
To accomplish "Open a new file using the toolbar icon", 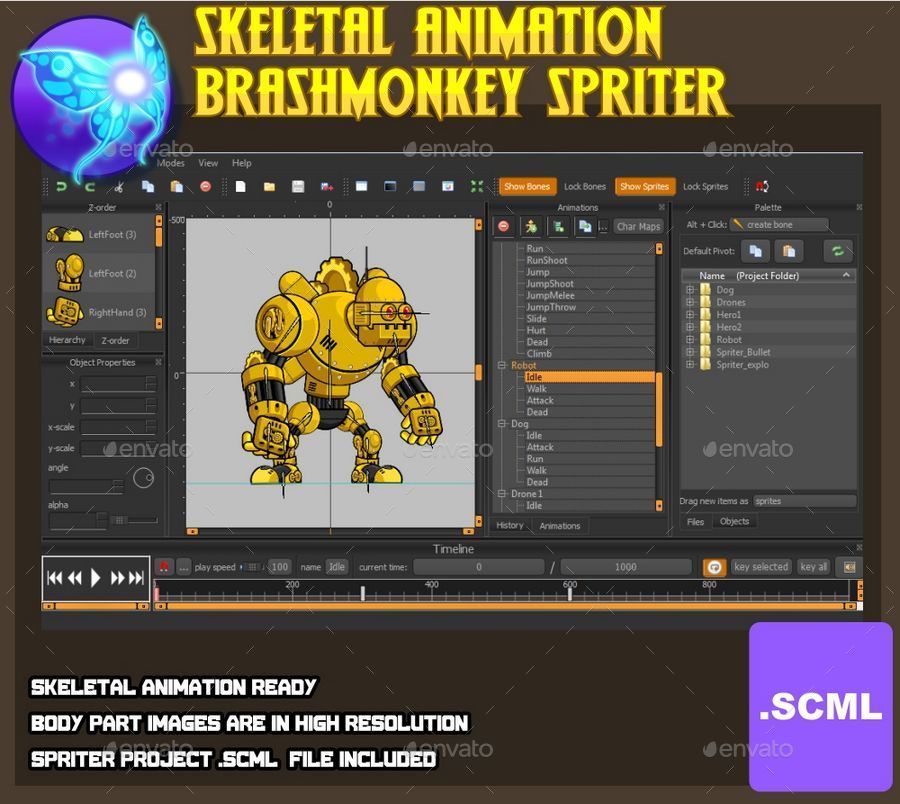I will (240, 186).
